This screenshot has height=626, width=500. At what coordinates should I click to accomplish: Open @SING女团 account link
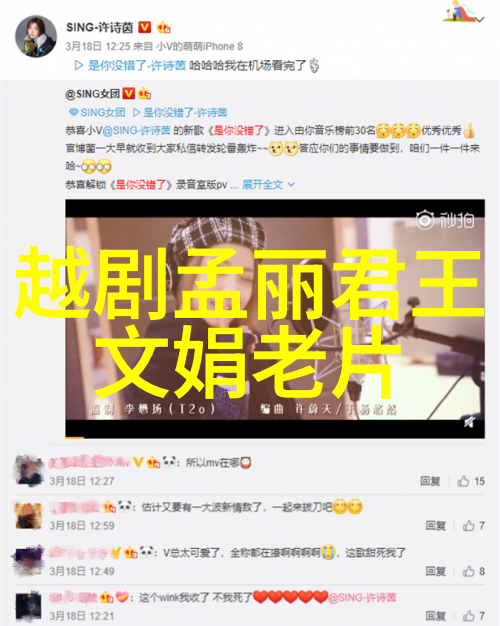click(x=92, y=94)
